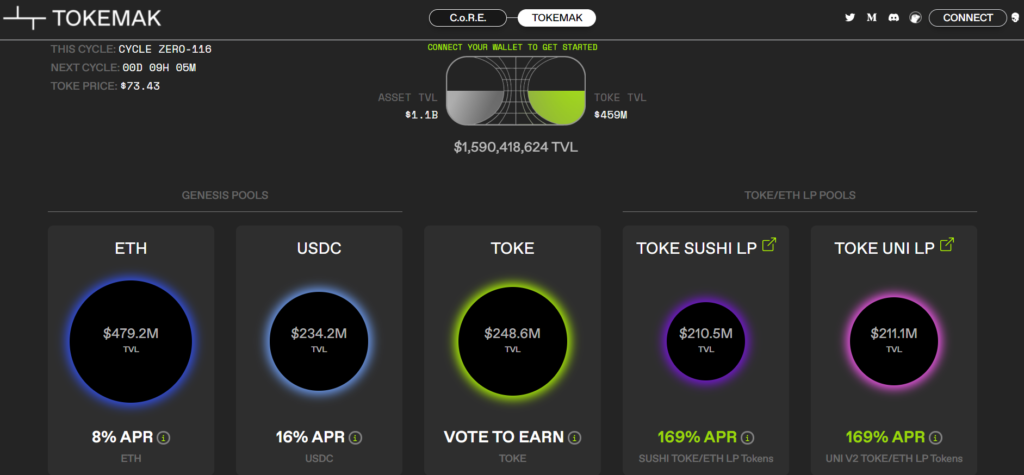
Task: Click the skull icon beside Connect
Action: 1014,18
